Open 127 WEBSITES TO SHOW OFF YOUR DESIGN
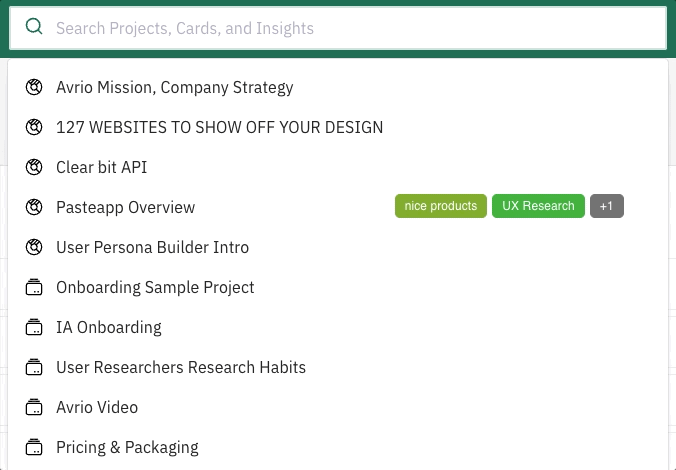The width and height of the screenshot is (676, 470). pyautogui.click(x=338, y=127)
